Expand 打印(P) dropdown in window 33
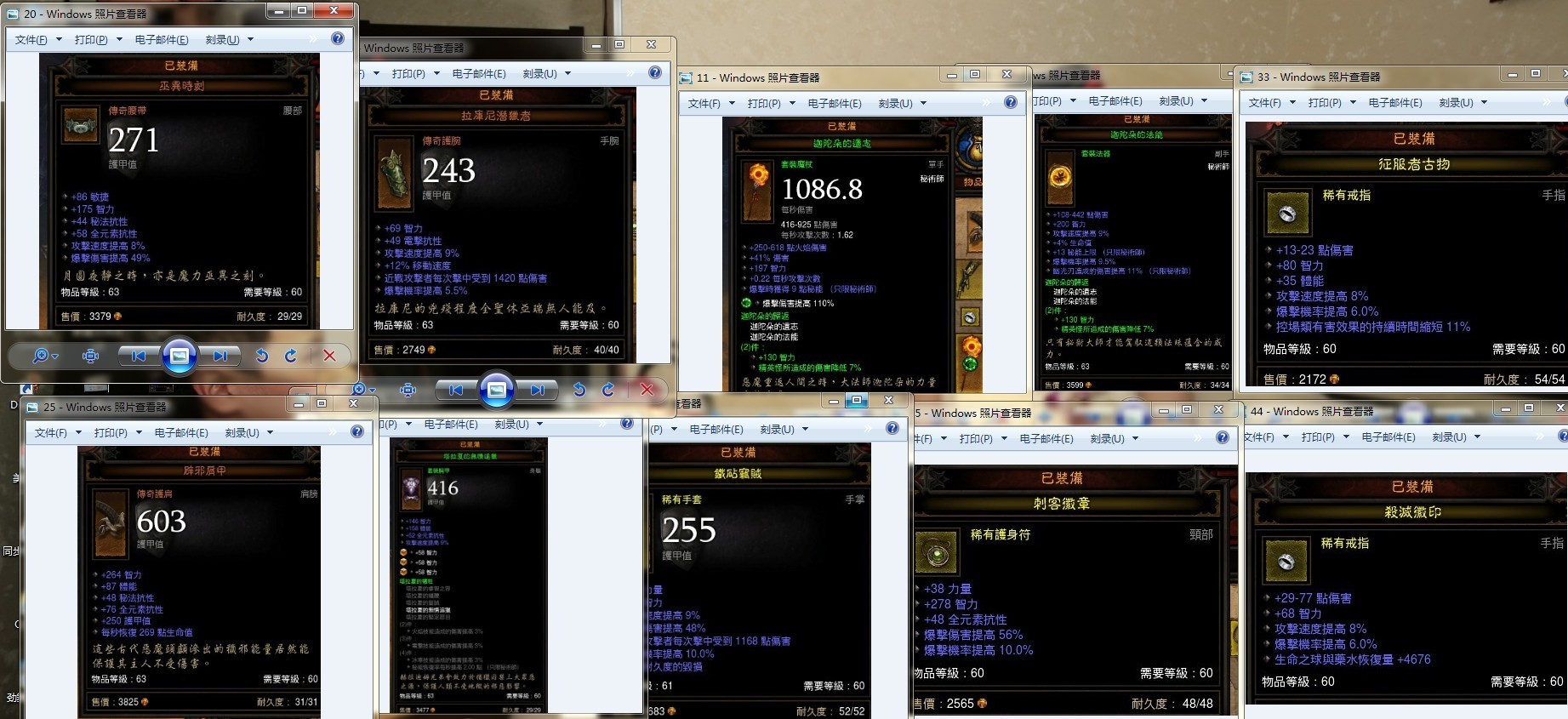Image resolution: width=1568 pixels, height=719 pixels. (x=1353, y=102)
